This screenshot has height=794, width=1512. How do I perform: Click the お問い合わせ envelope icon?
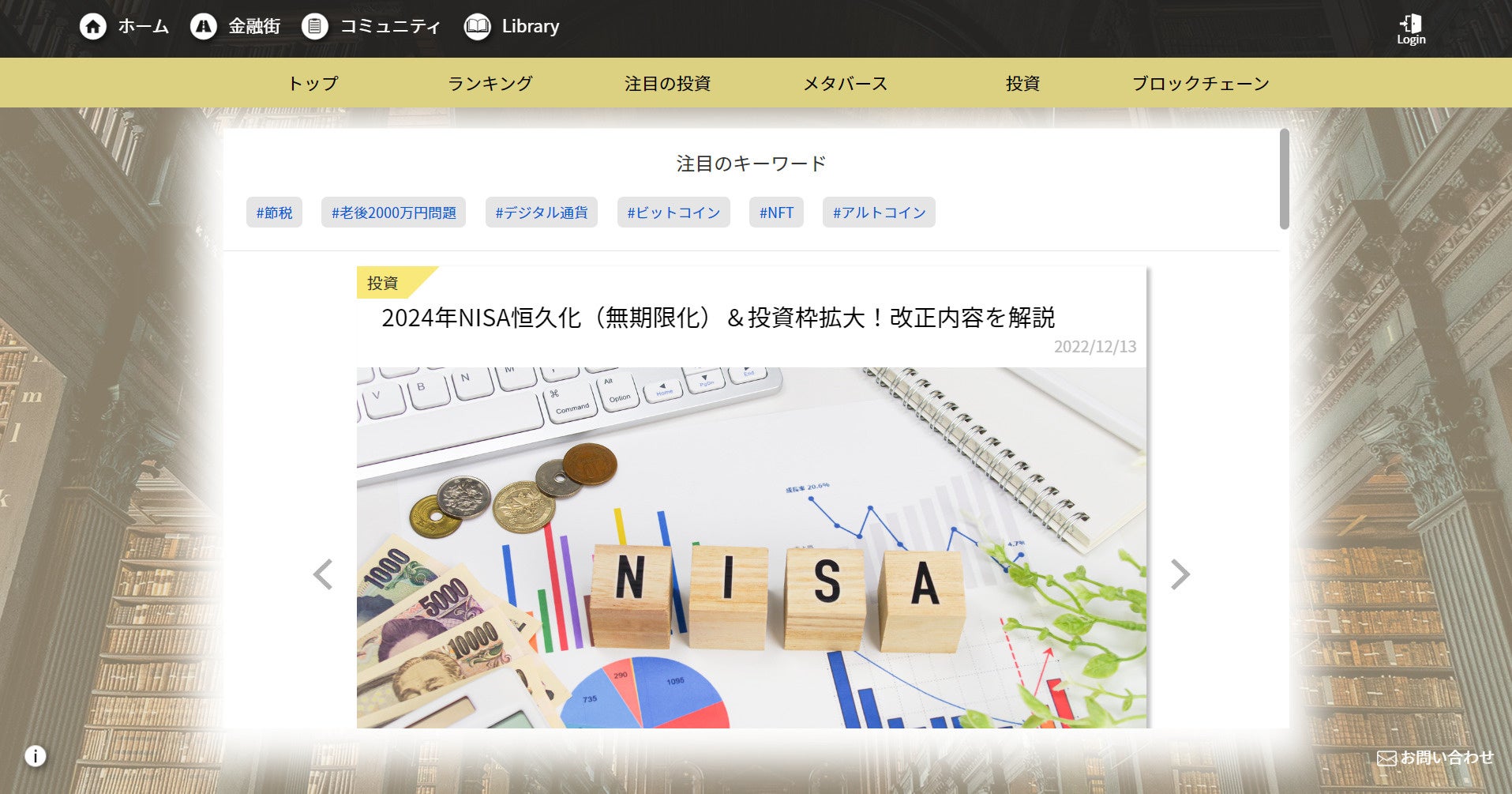pos(1386,758)
